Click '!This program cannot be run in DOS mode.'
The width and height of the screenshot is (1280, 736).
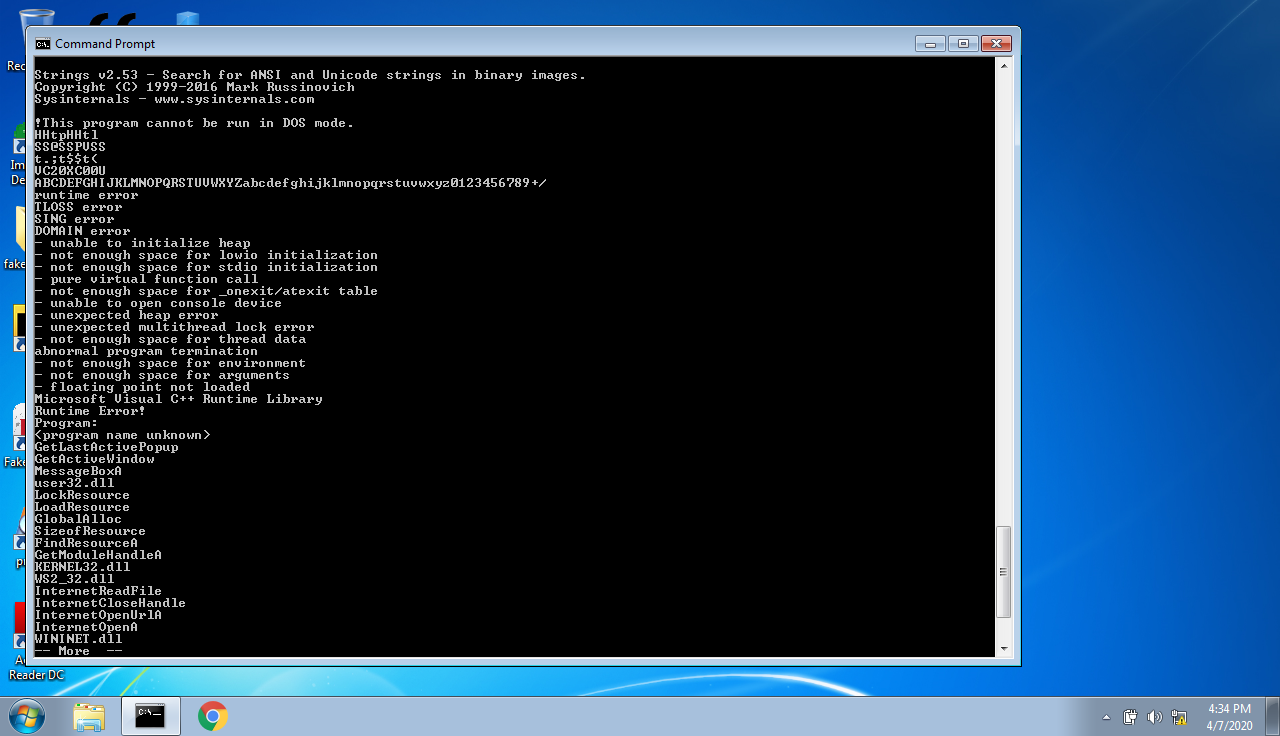[194, 123]
